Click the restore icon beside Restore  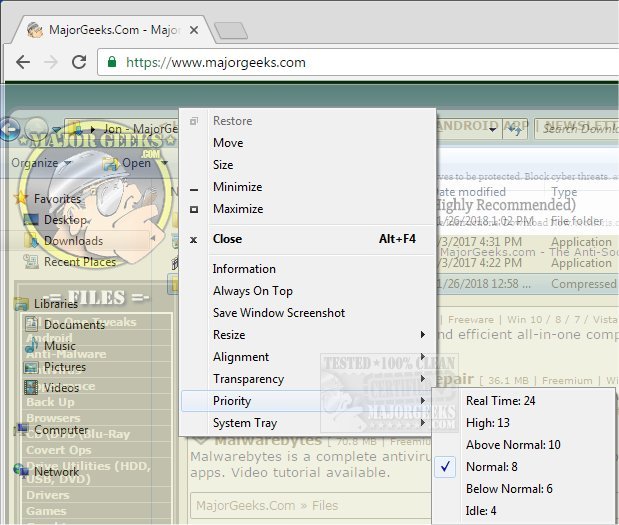point(193,121)
